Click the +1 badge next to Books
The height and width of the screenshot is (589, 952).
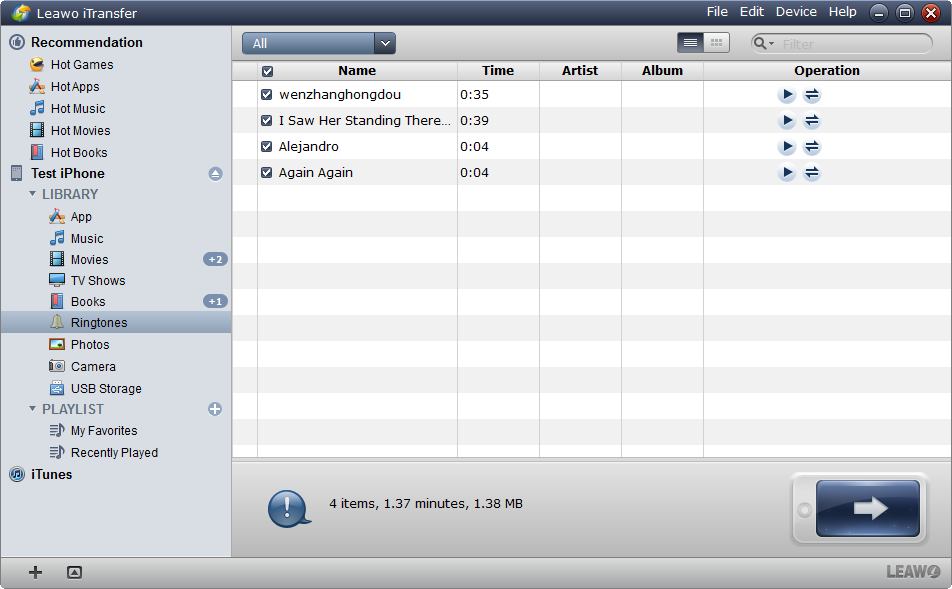215,301
